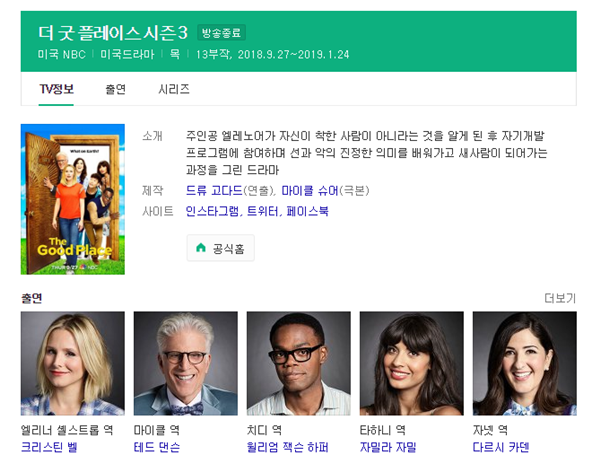
Task: Click the 방송종료 status badge
Action: [221, 33]
